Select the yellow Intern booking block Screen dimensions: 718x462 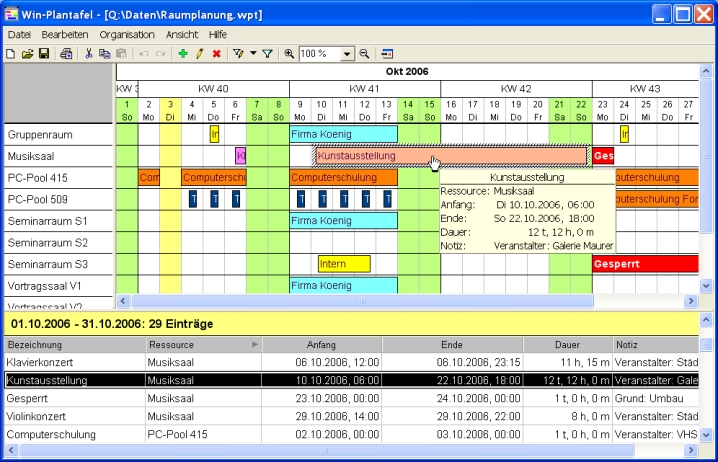pos(344,264)
